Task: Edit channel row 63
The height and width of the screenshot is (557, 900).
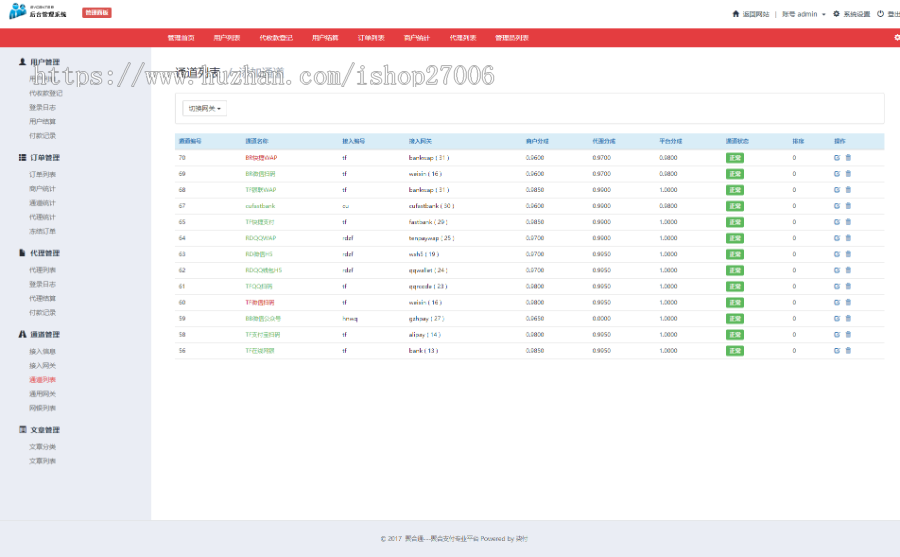Action: [837, 254]
